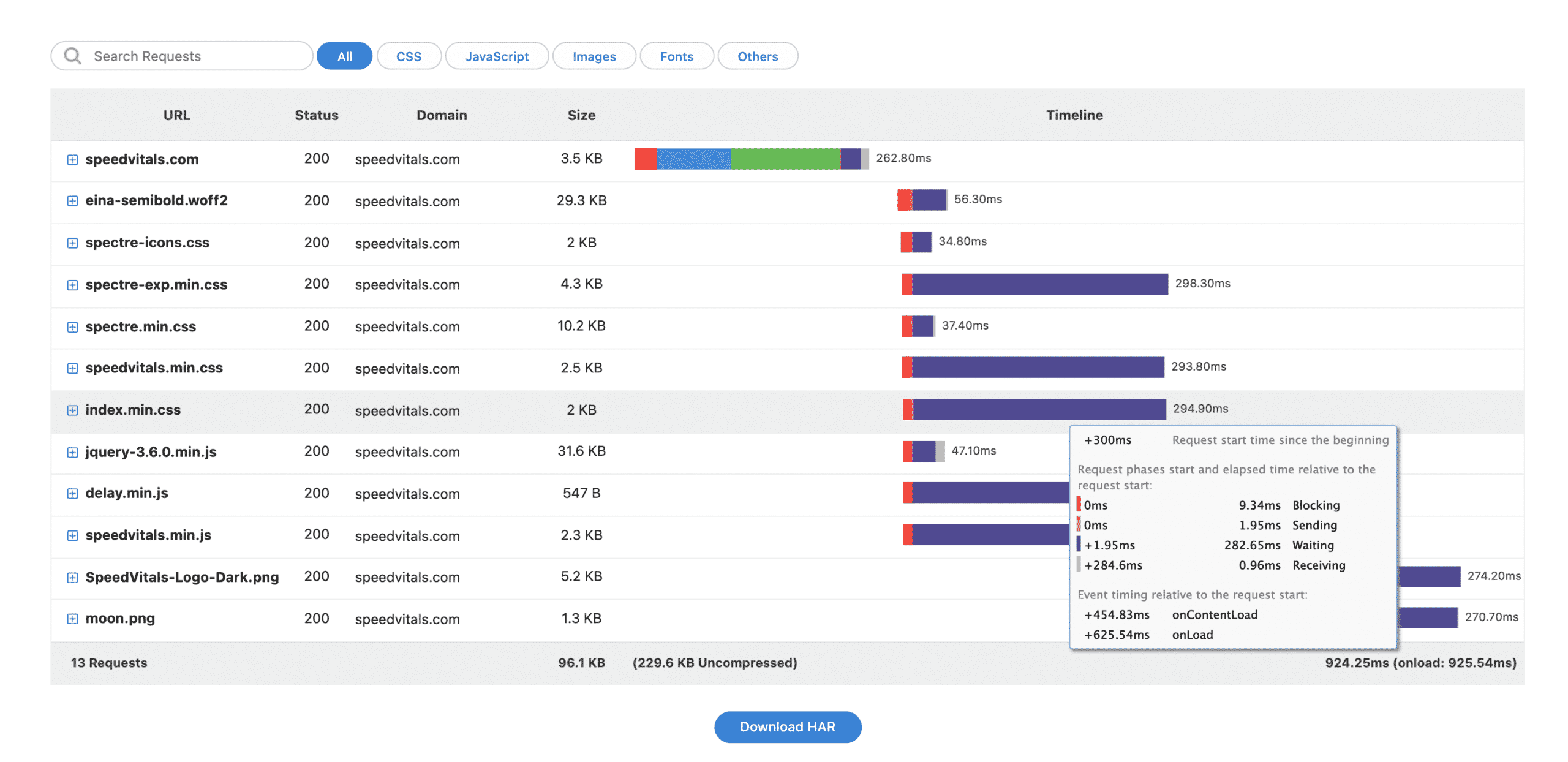The width and height of the screenshot is (1568, 762).
Task: Click the delay.min.js timeline bar
Action: [x=986, y=492]
